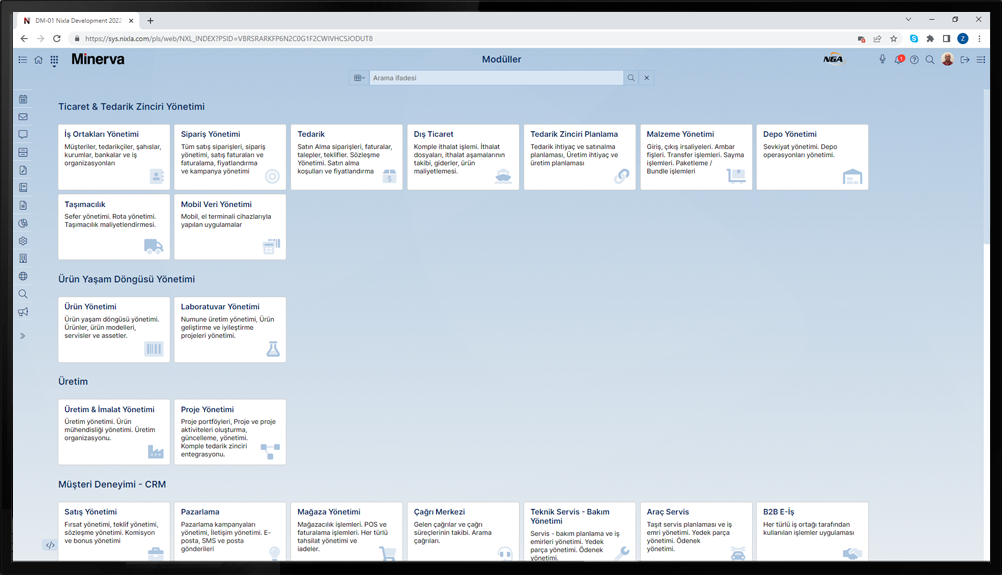Reload the page using browser refresh
Image resolution: width=1002 pixels, height=575 pixels.
click(x=57, y=38)
